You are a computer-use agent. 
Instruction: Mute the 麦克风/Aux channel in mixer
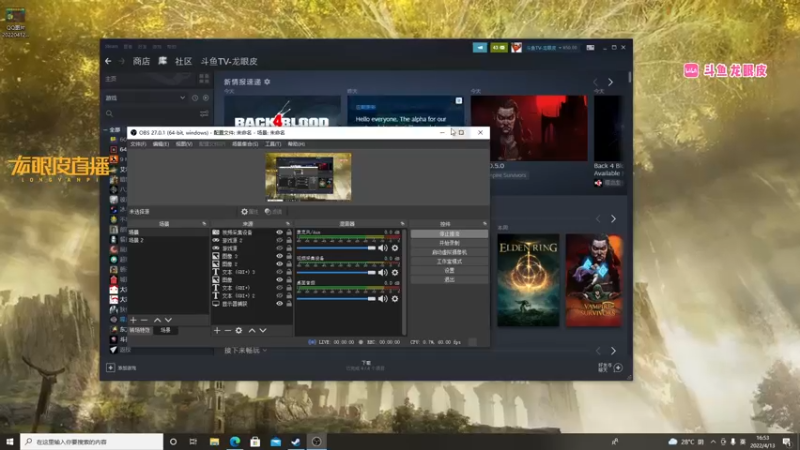383,248
